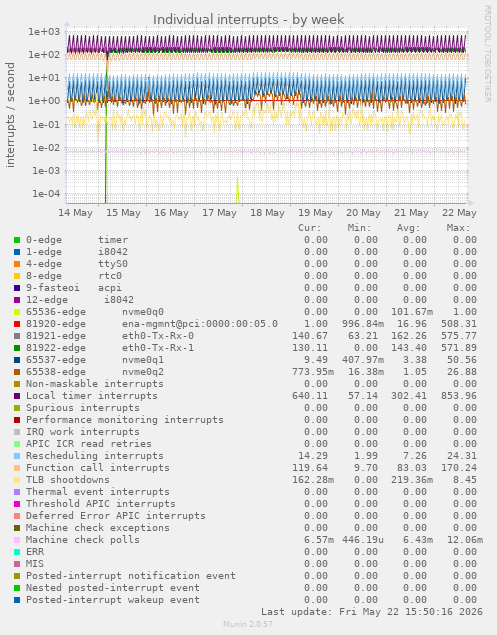The image size is (497, 635).
Task: Click the orange Function call interrupts swatch
Action: pos(17,468)
